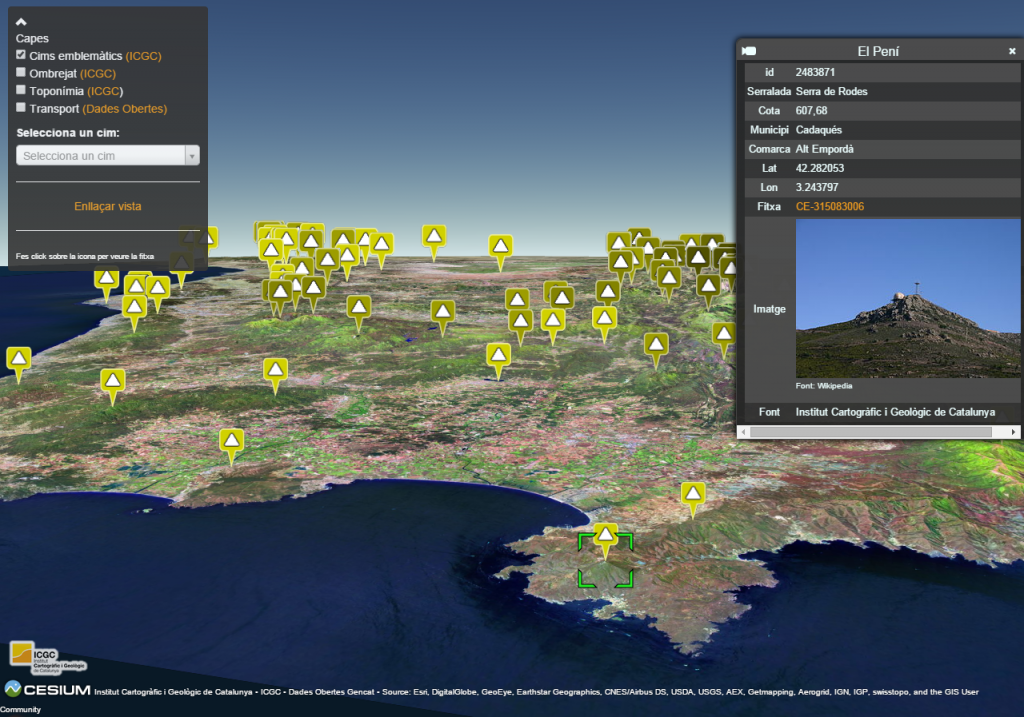Click the 'Selecciona un cim:' heading
1024x717 pixels.
[68, 133]
